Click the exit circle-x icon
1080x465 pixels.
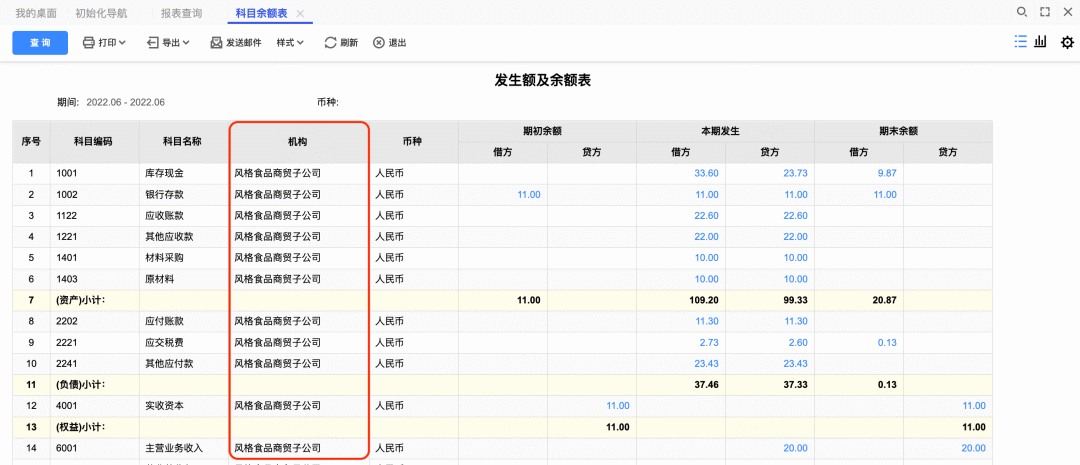(x=379, y=43)
